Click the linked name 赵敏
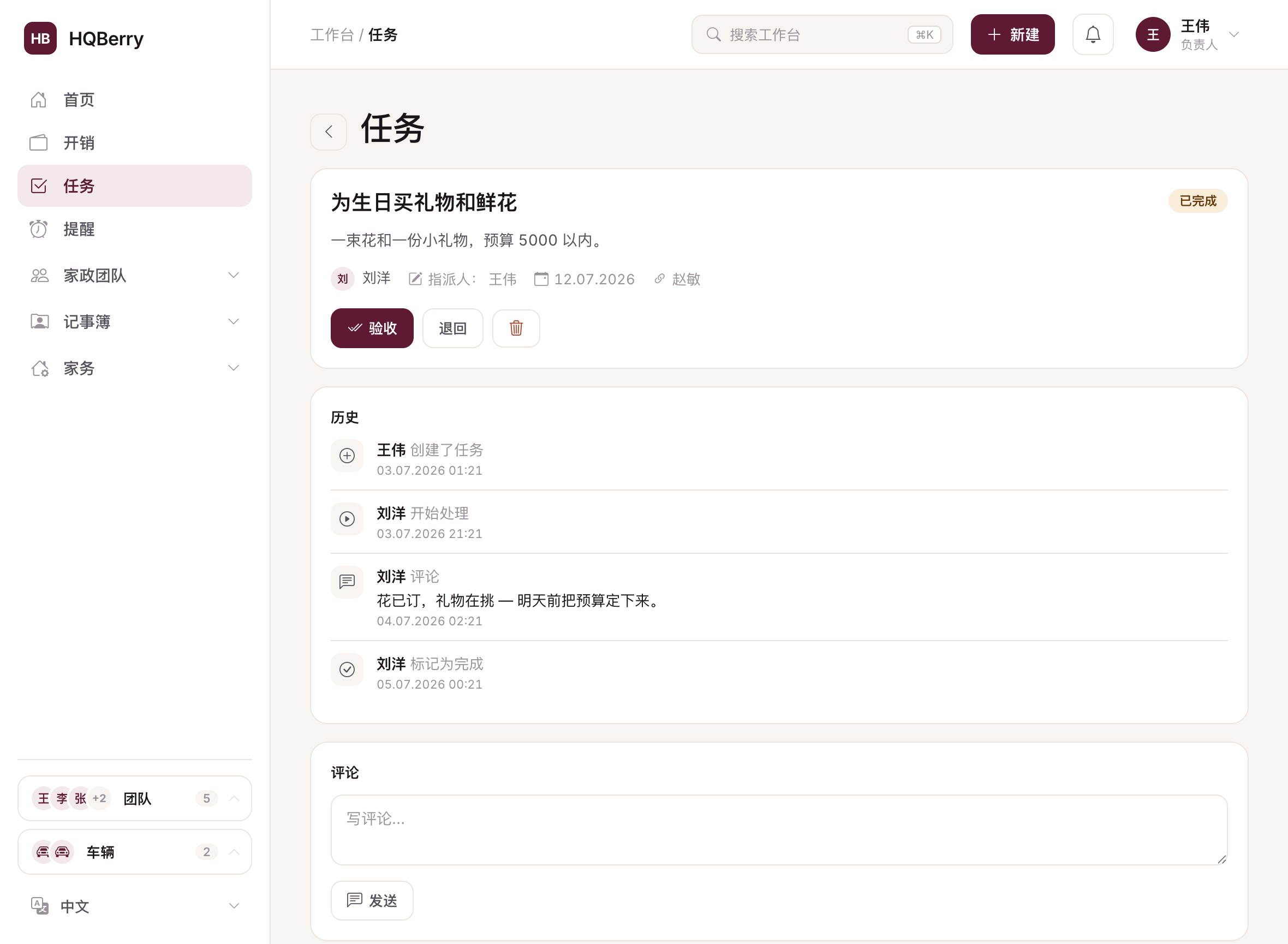The height and width of the screenshot is (944, 1288). click(x=686, y=279)
